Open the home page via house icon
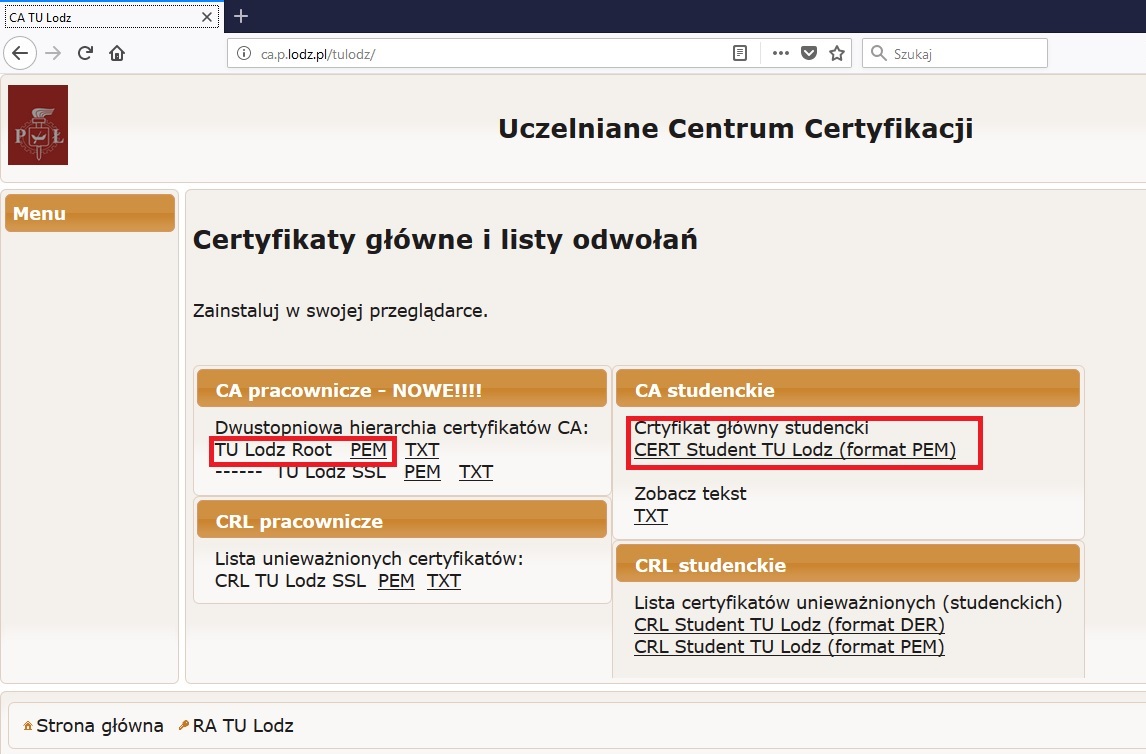This screenshot has width=1146, height=754. [117, 53]
